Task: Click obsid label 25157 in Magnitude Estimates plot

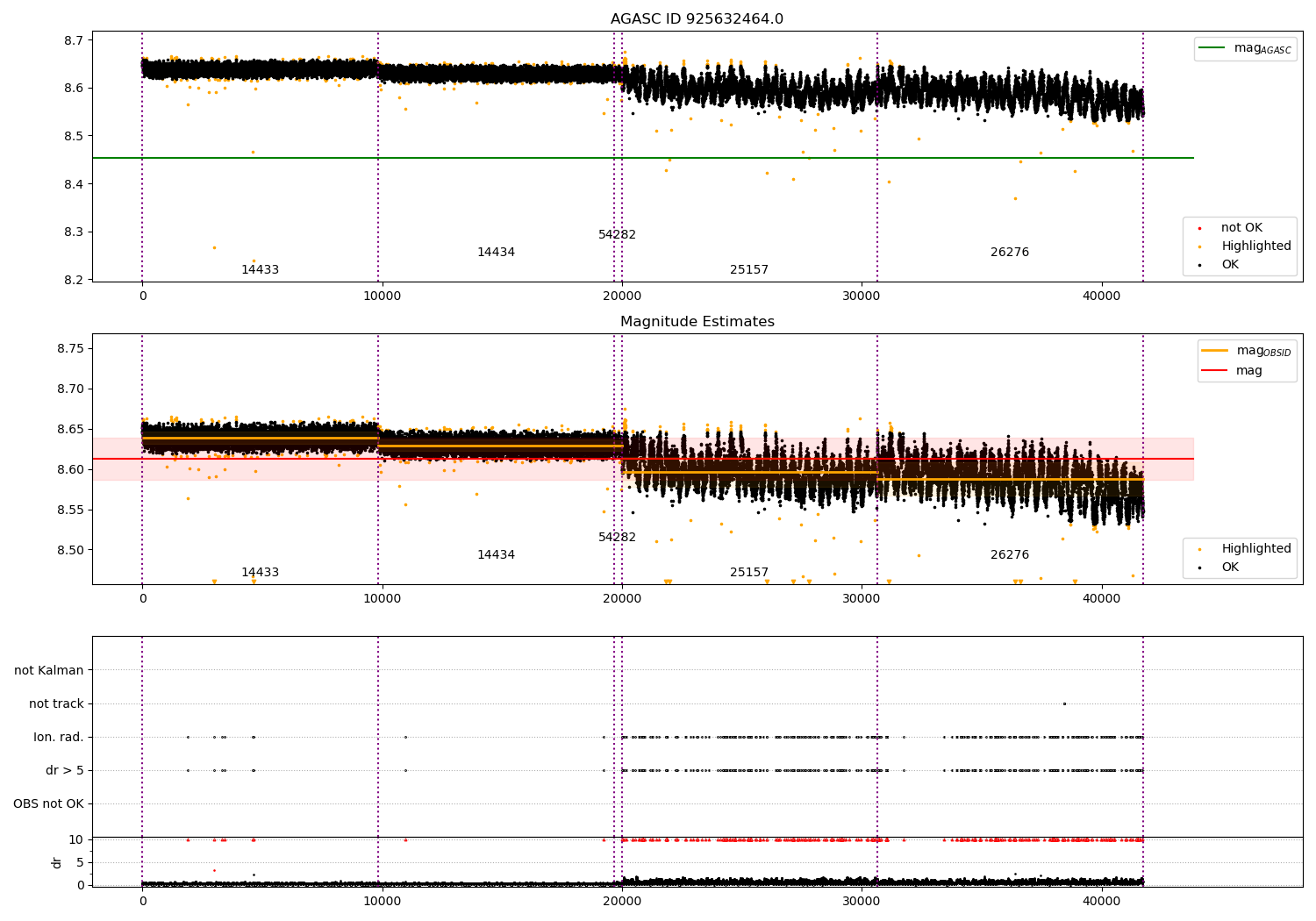Action: click(x=749, y=573)
